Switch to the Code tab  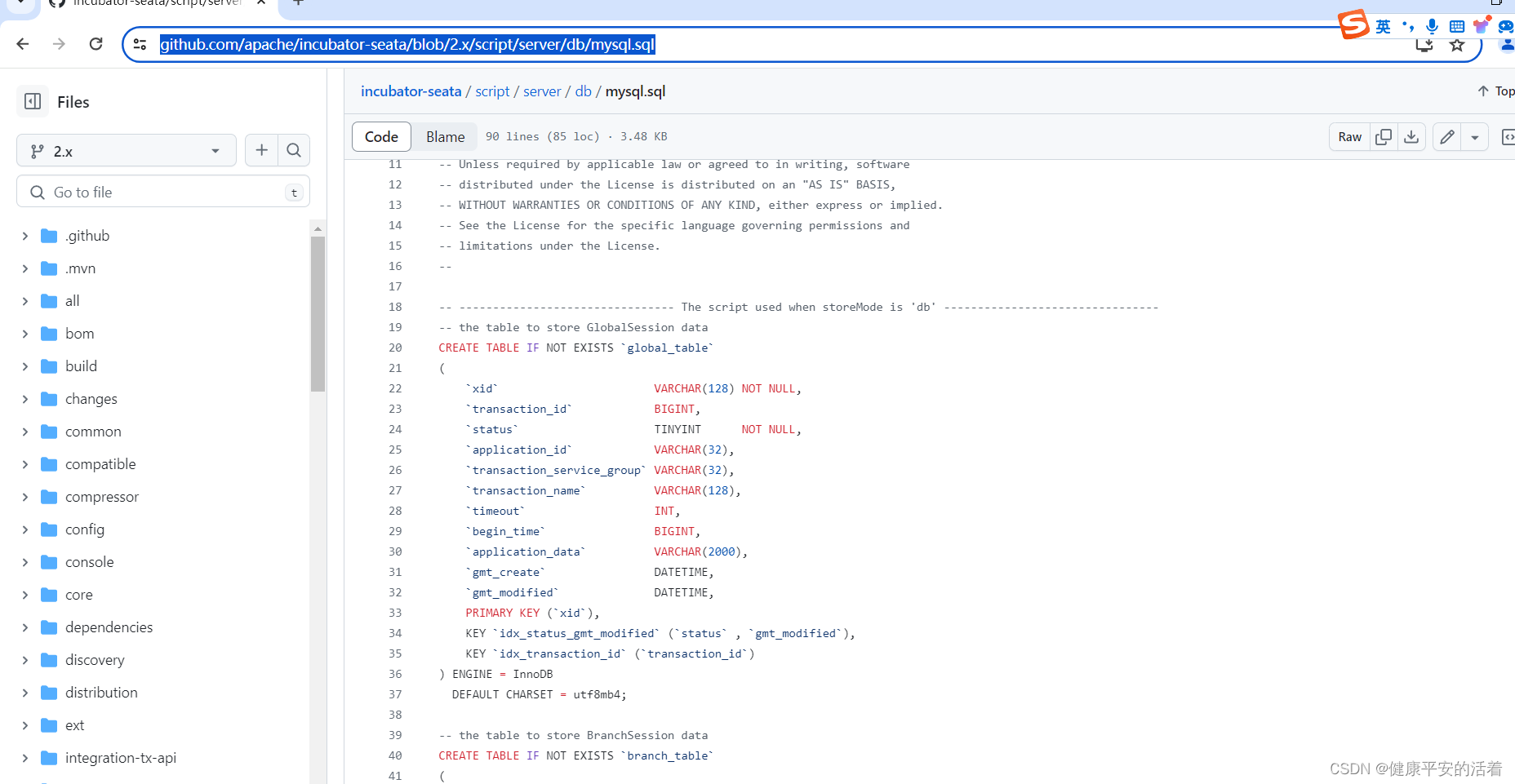380,136
